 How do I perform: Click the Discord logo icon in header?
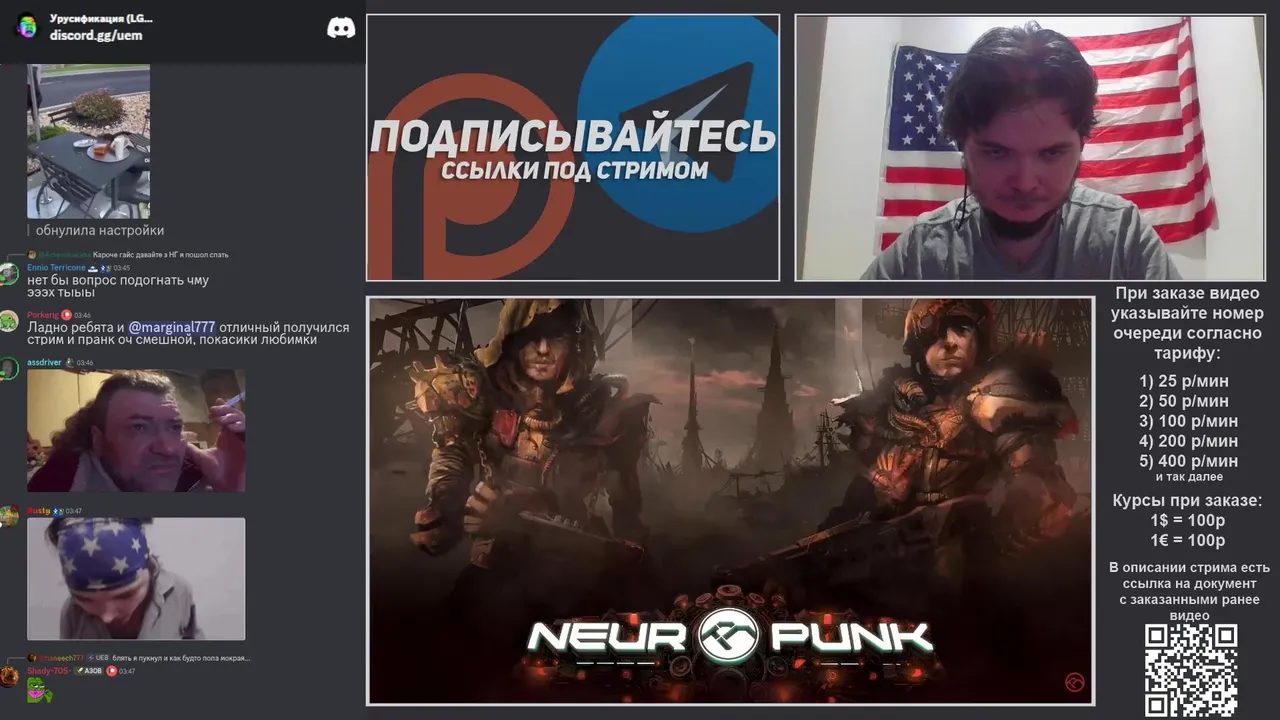(x=341, y=27)
